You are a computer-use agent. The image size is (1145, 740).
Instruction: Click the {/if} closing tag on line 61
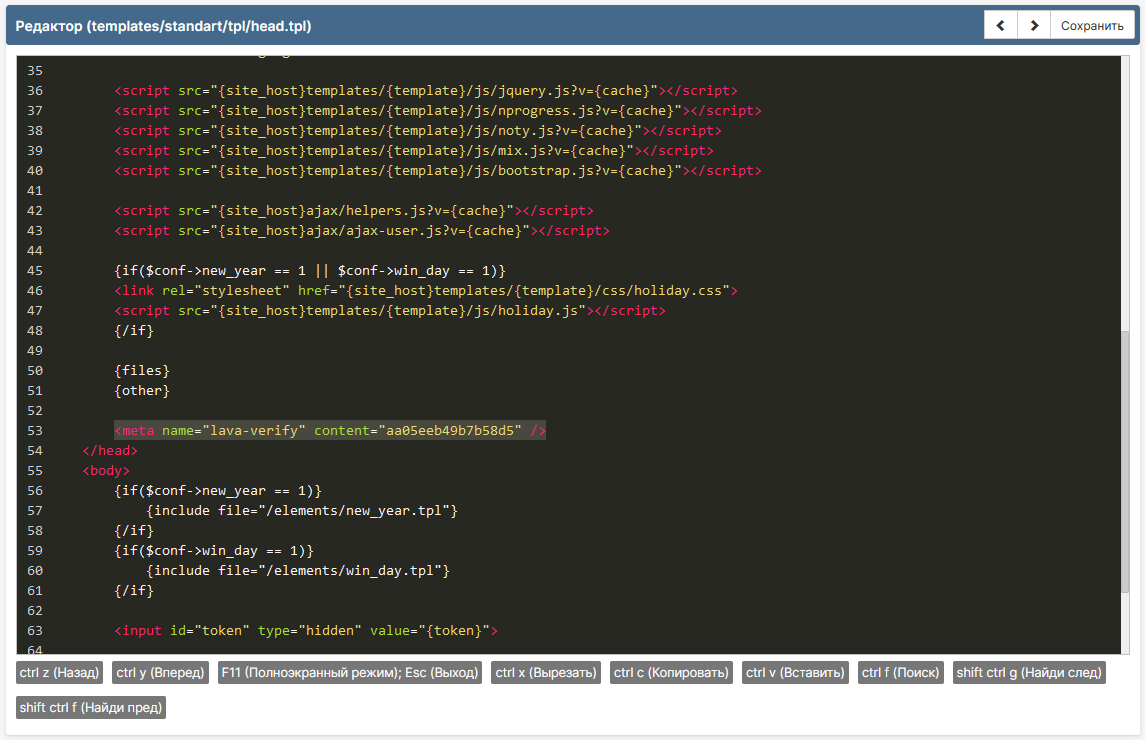(134, 590)
